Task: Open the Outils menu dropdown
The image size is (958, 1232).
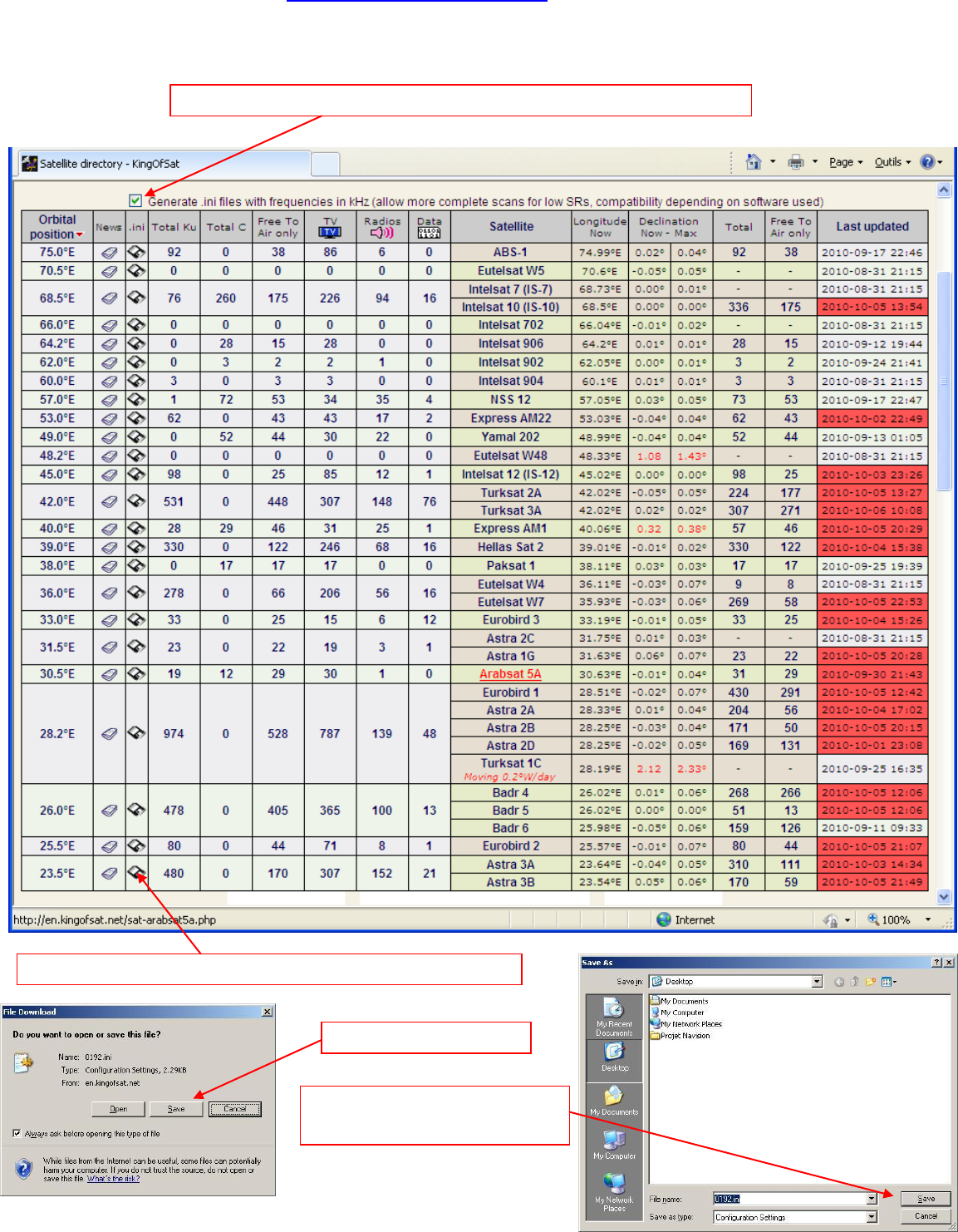Action: [892, 162]
